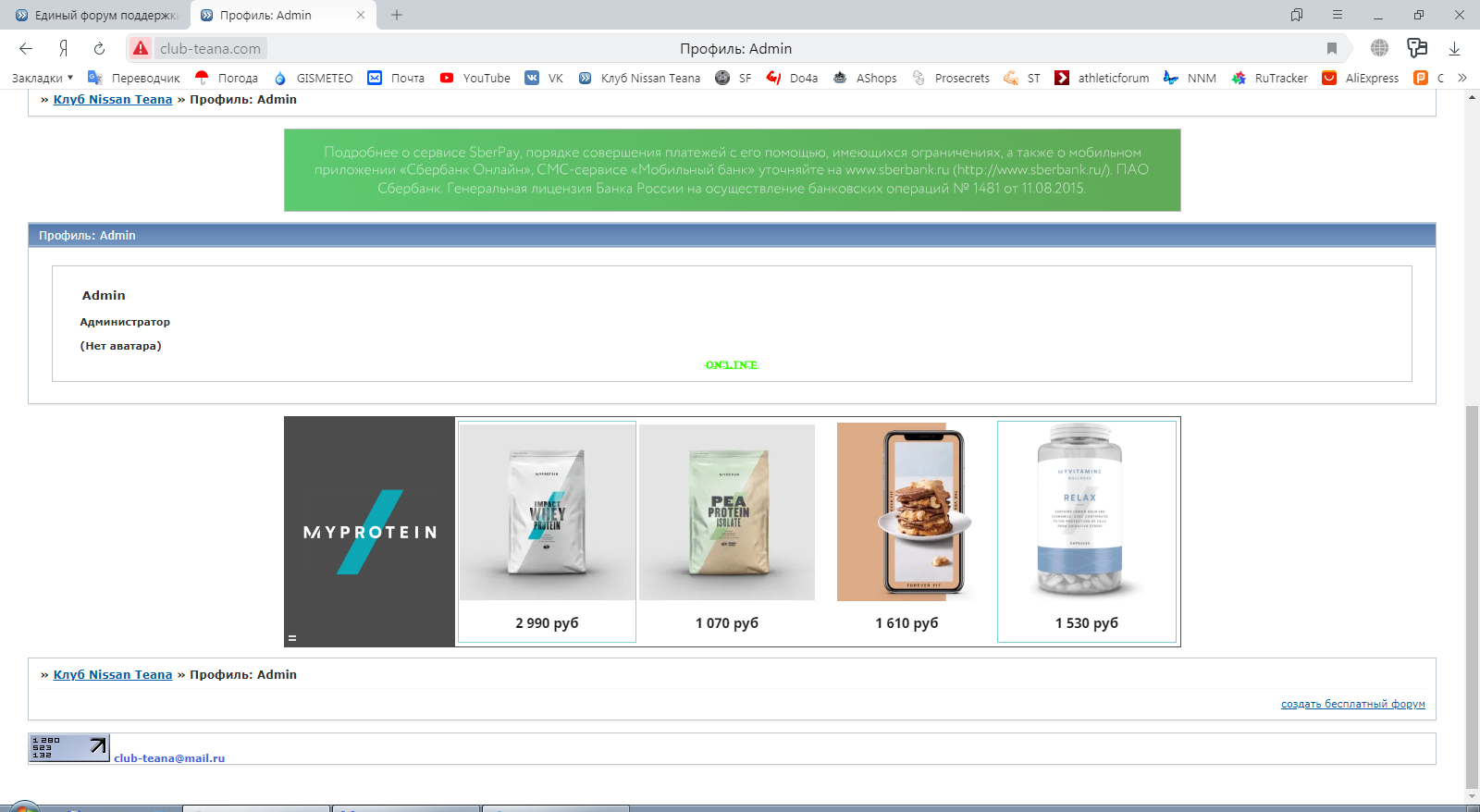Screen dimensions: 1480x812
Task: Open the Do4a bookmark
Action: pyautogui.click(x=793, y=78)
